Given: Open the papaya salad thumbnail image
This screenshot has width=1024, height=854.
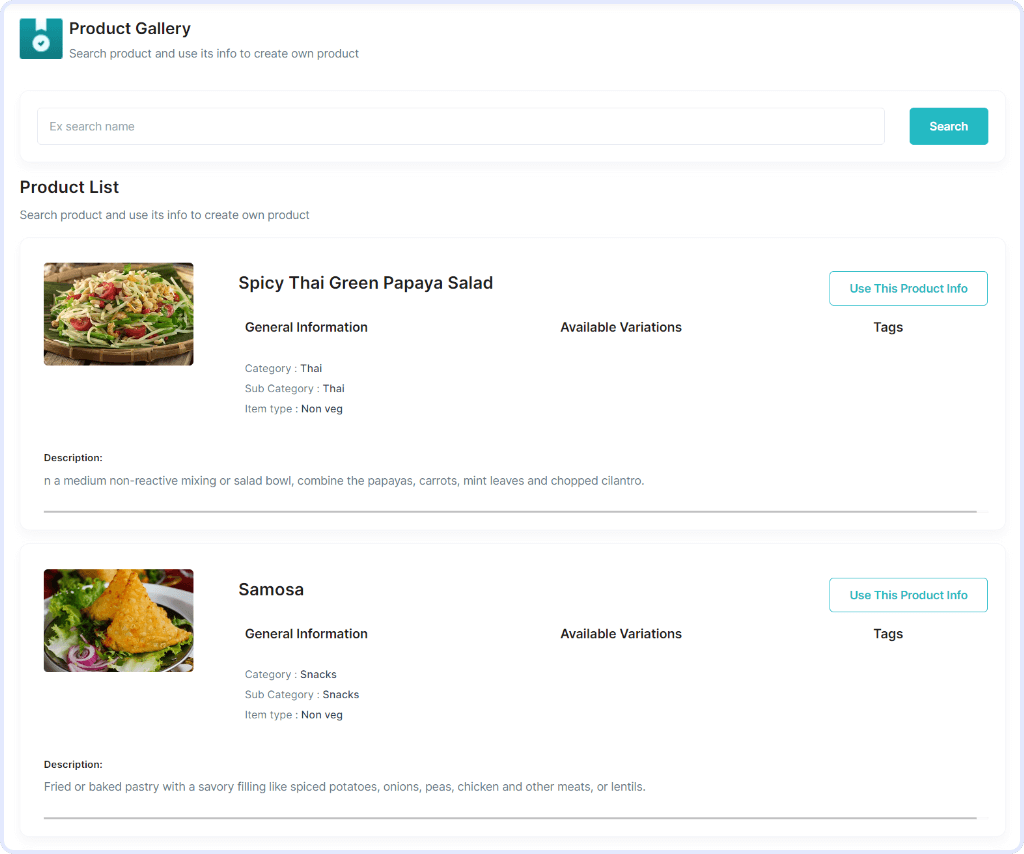Looking at the screenshot, I should 119,314.
